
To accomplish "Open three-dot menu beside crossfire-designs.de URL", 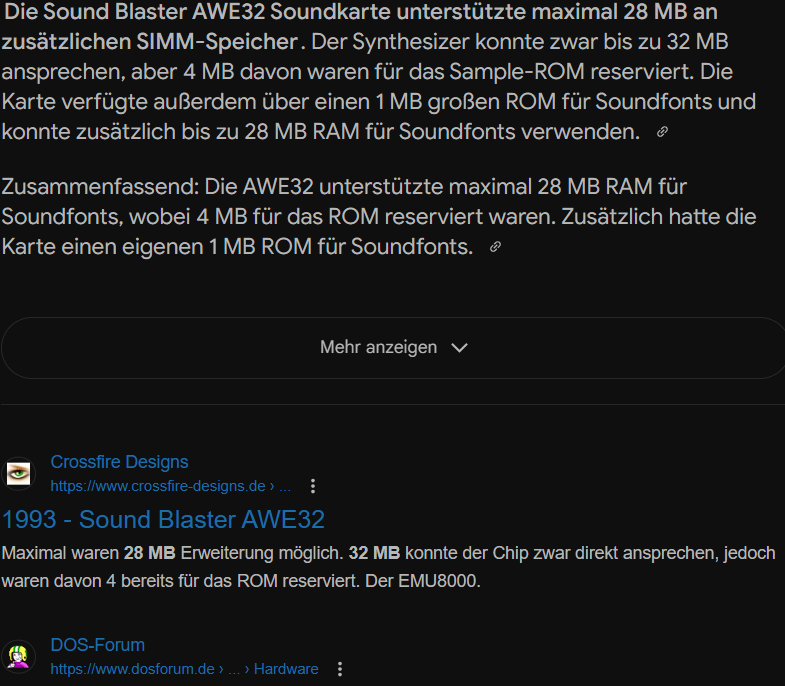I will 313,486.
